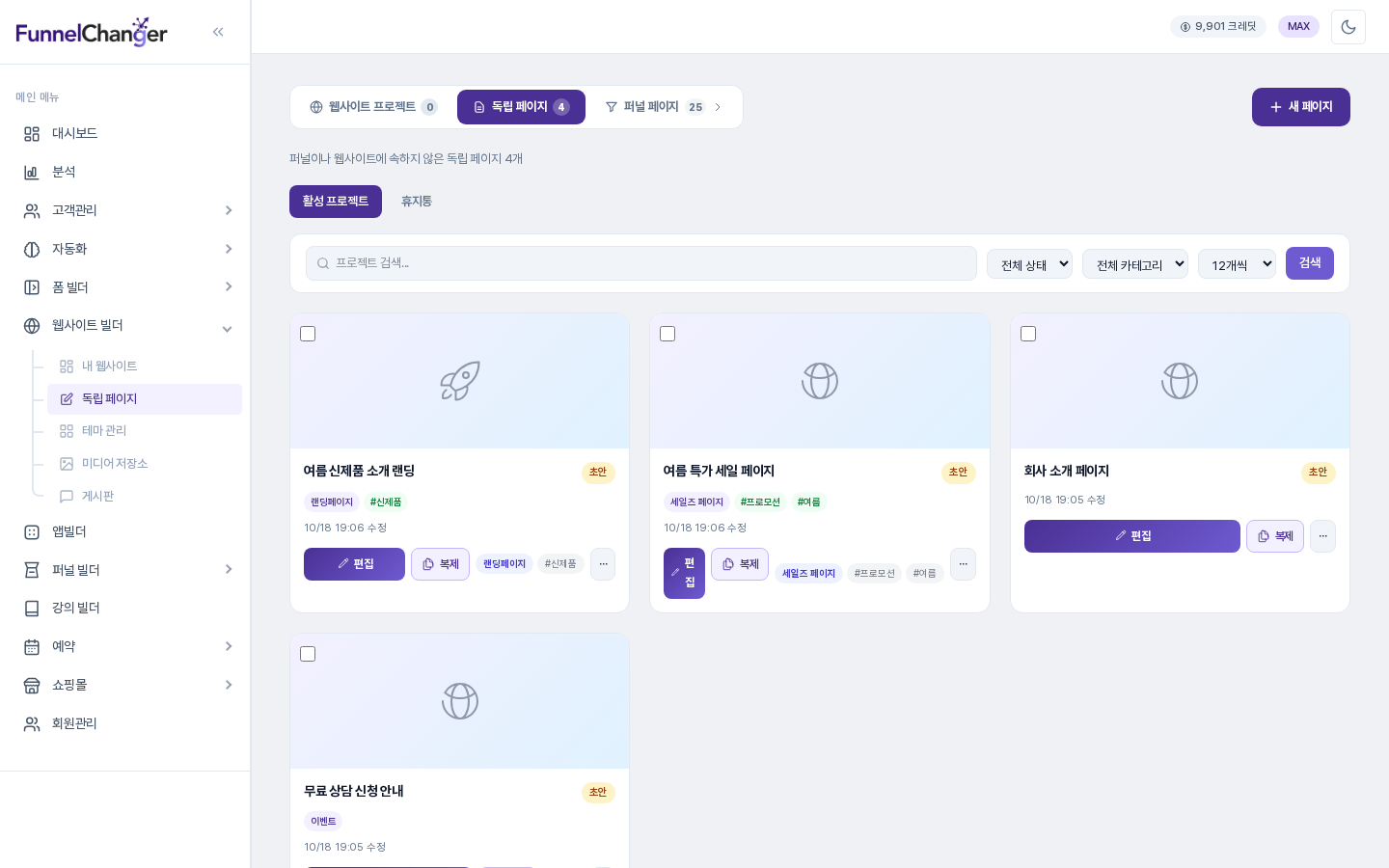Open 대시보드 from sidebar
The height and width of the screenshot is (868, 1389).
pos(125,133)
